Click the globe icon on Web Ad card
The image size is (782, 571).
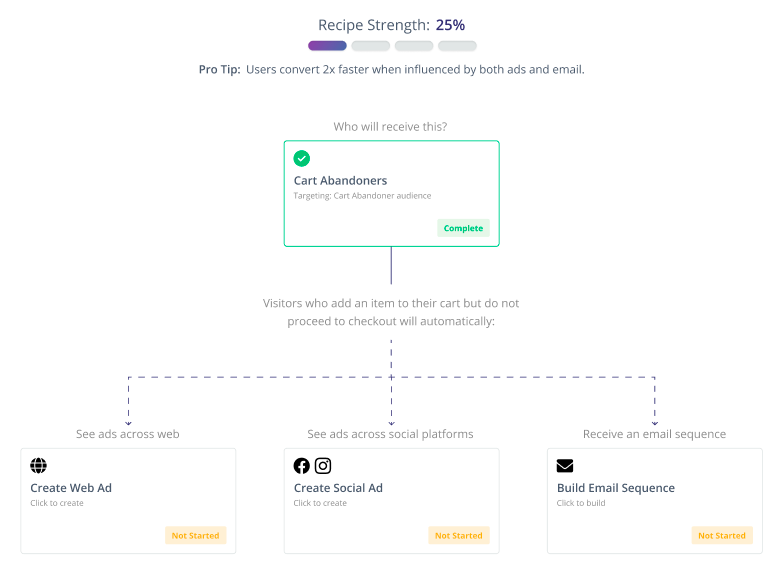click(38, 465)
